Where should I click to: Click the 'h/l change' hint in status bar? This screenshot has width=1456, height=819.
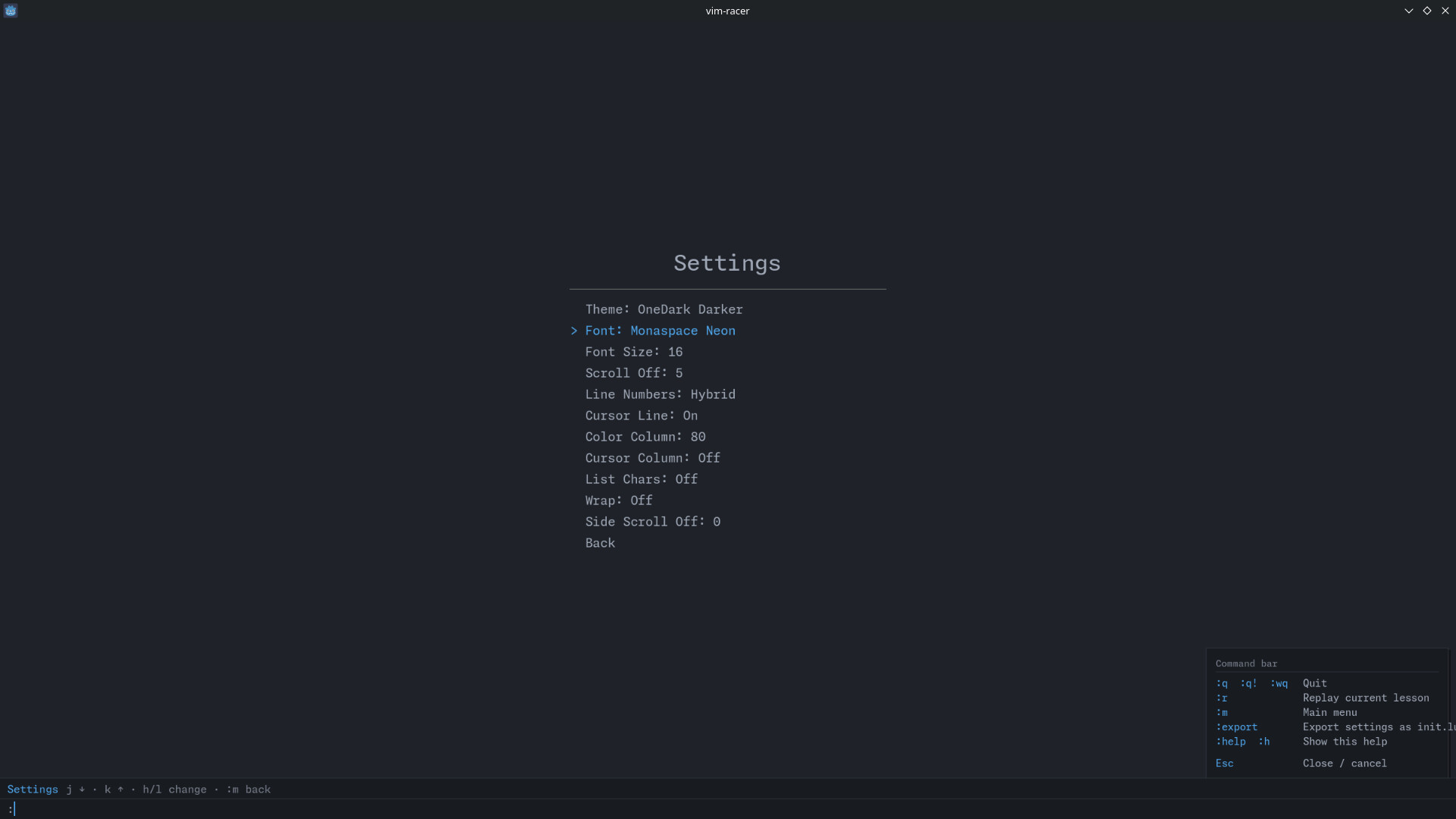tap(174, 789)
